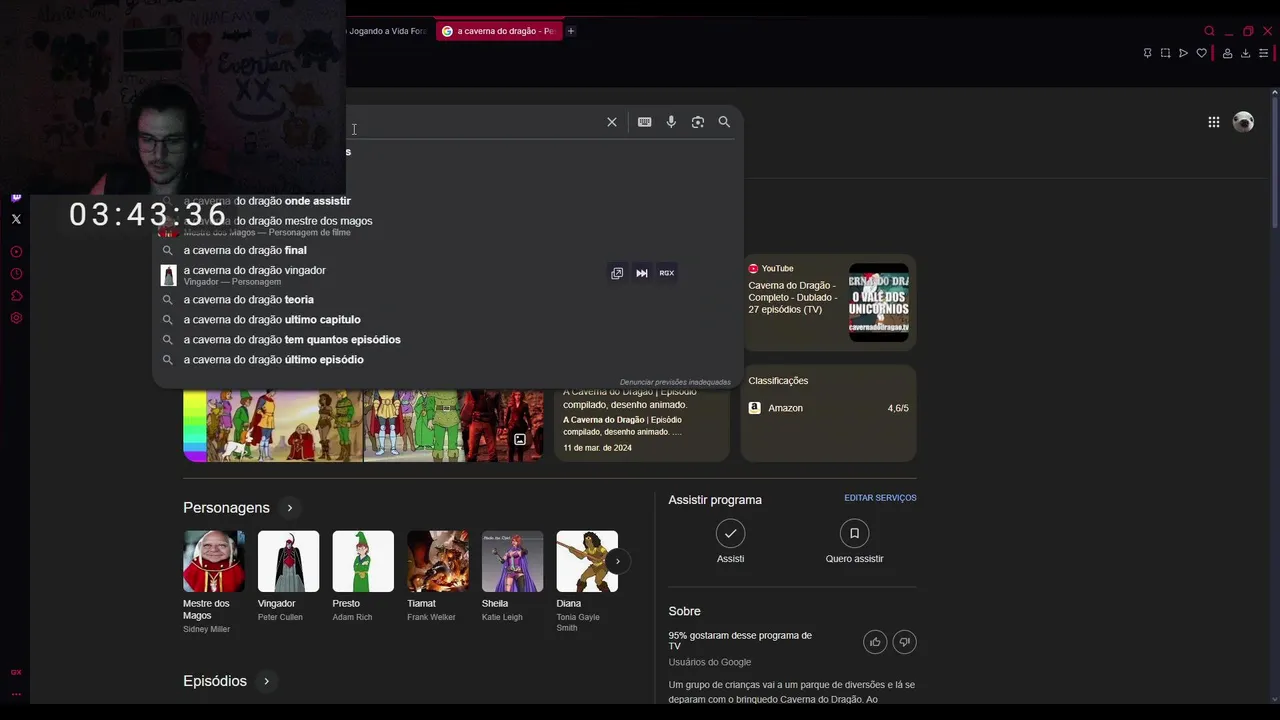Open Tiamat character card
The height and width of the screenshot is (720, 1280).
438,576
